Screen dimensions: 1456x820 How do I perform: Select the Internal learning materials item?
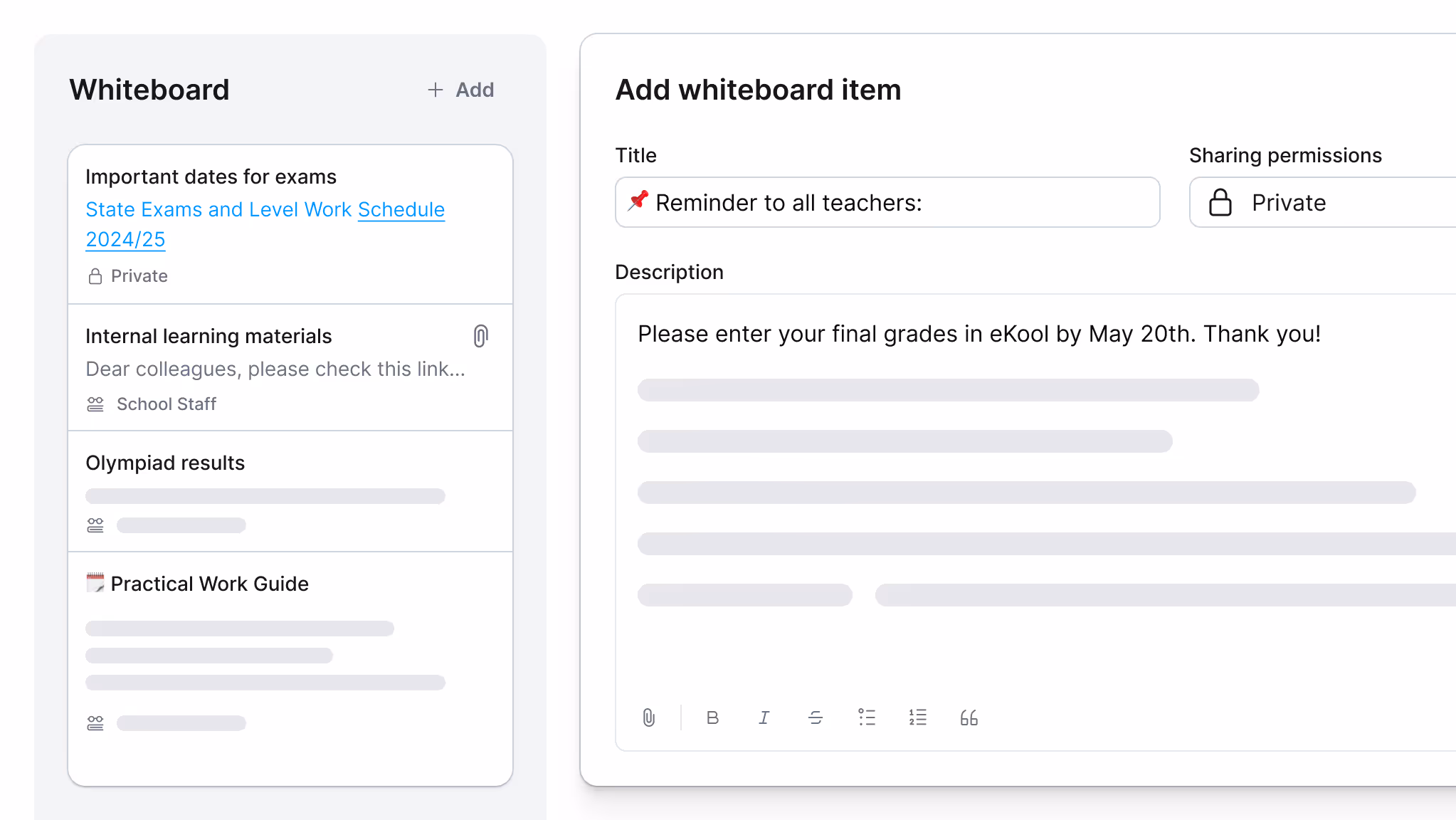coord(209,336)
